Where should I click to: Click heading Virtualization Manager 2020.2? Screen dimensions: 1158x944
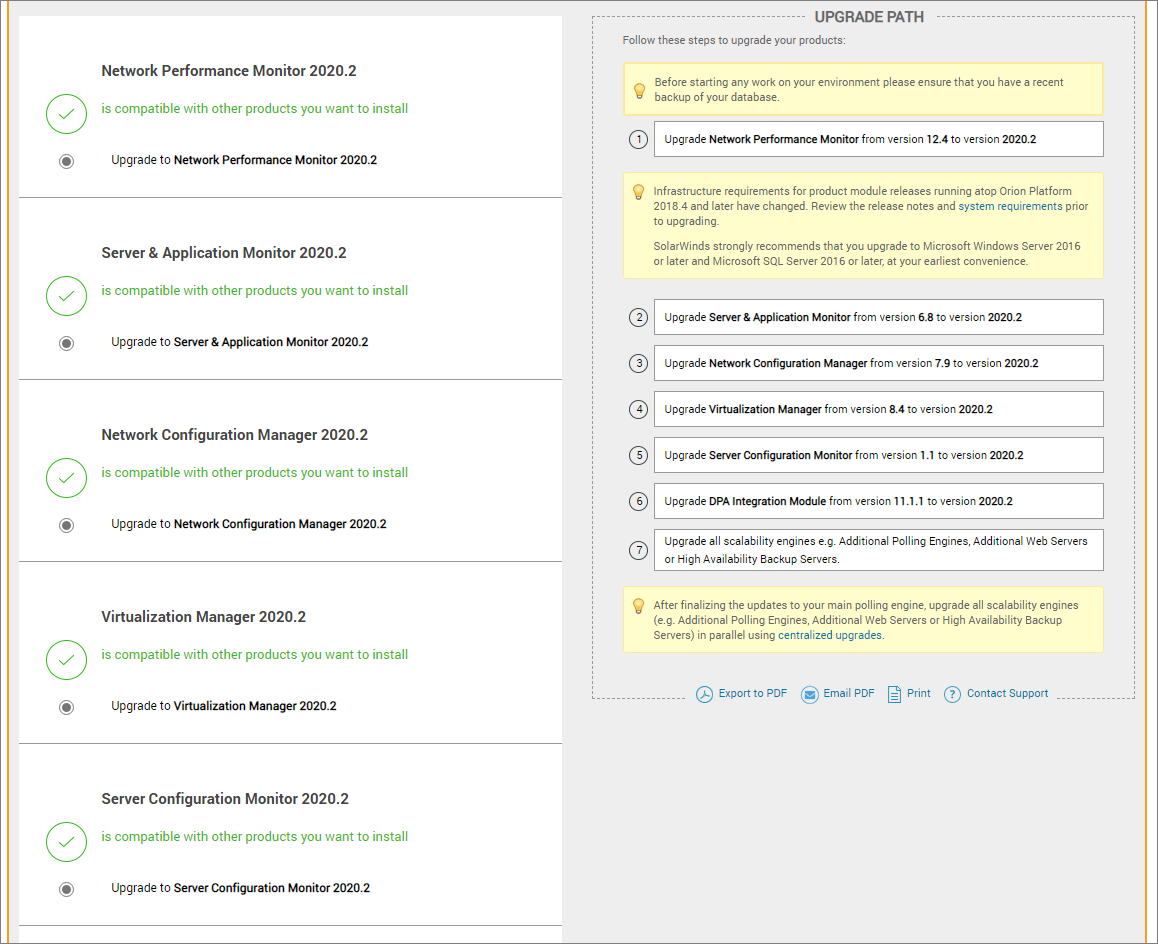click(x=204, y=617)
